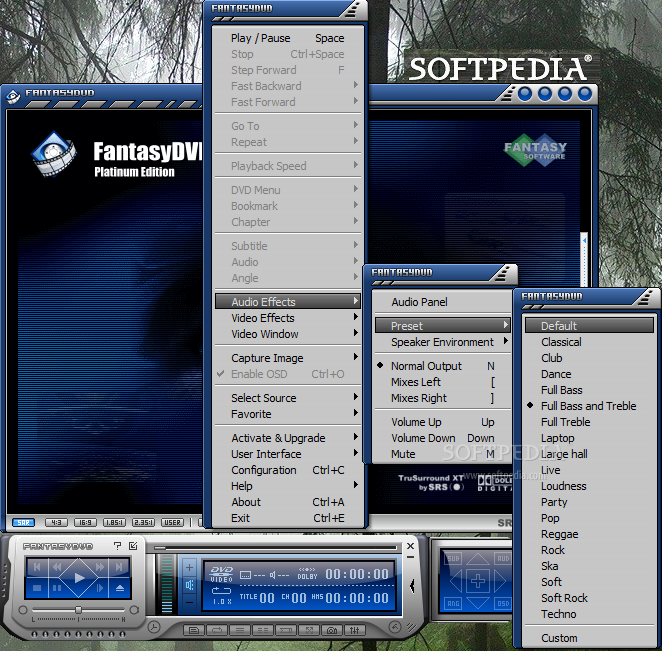Image resolution: width=662 pixels, height=651 pixels.
Task: Choose Play / Pause from the menu
Action: [x=288, y=38]
